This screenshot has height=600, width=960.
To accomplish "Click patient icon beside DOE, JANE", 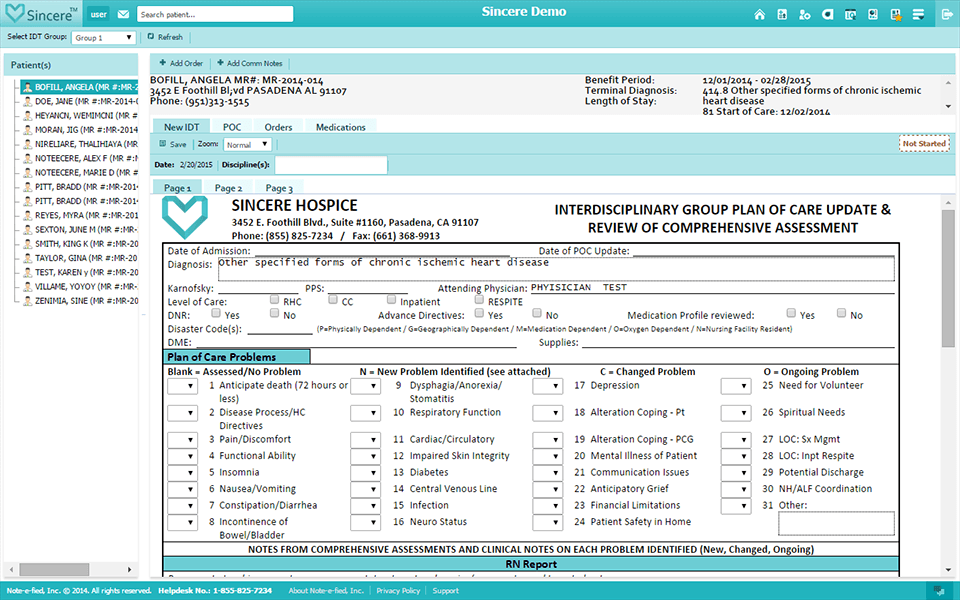I will [28, 101].
